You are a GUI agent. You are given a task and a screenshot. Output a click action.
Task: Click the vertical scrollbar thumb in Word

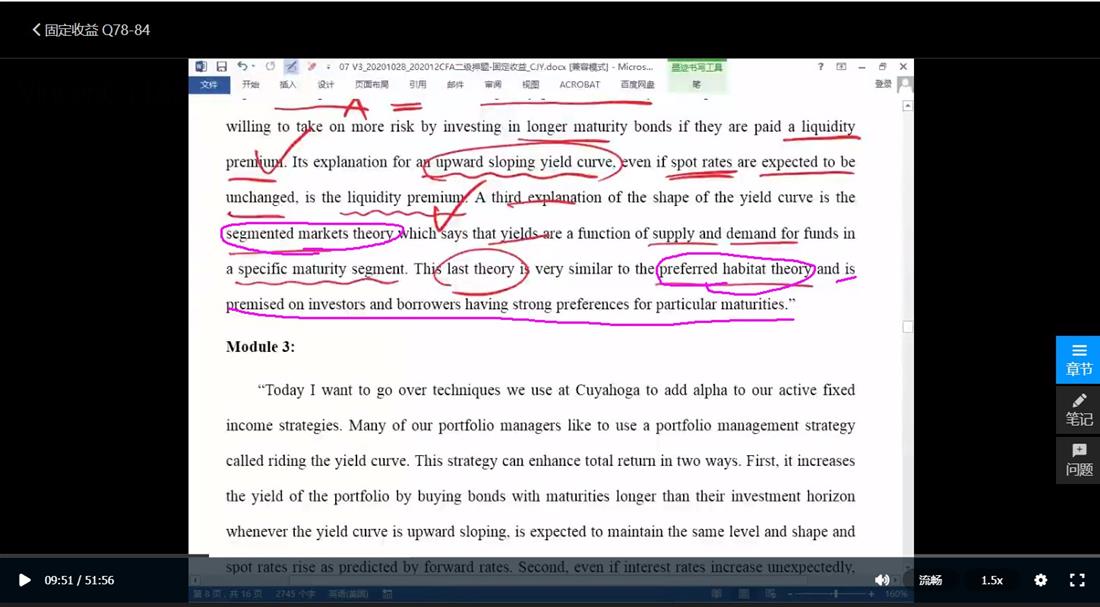click(x=908, y=327)
